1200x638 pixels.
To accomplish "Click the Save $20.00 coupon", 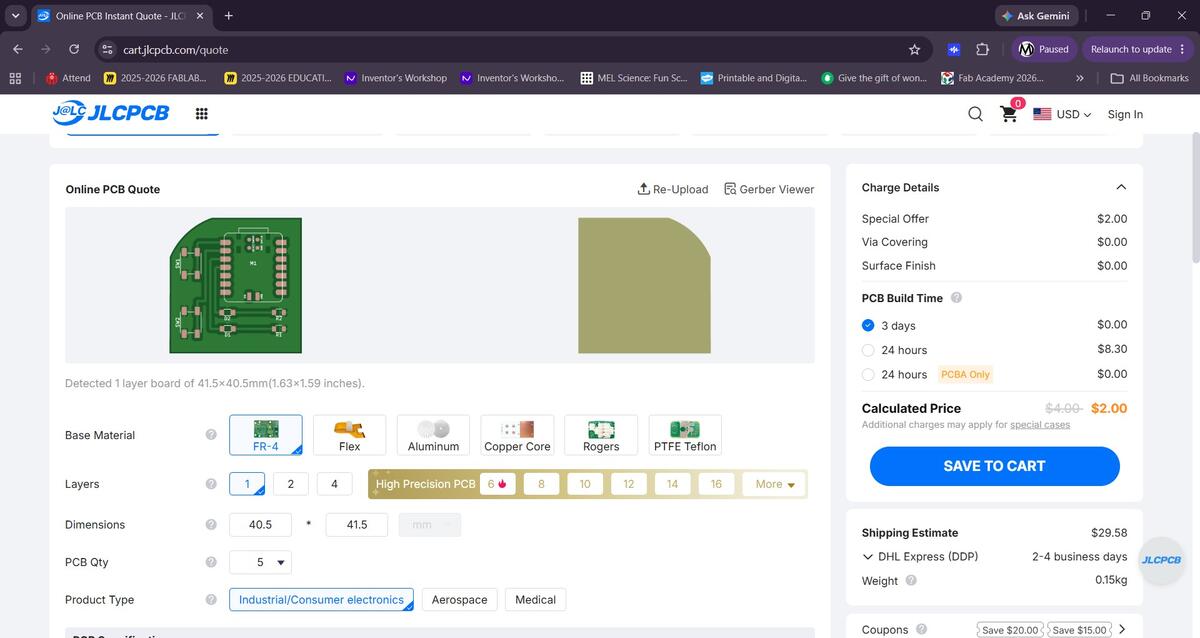I will 1010,630.
